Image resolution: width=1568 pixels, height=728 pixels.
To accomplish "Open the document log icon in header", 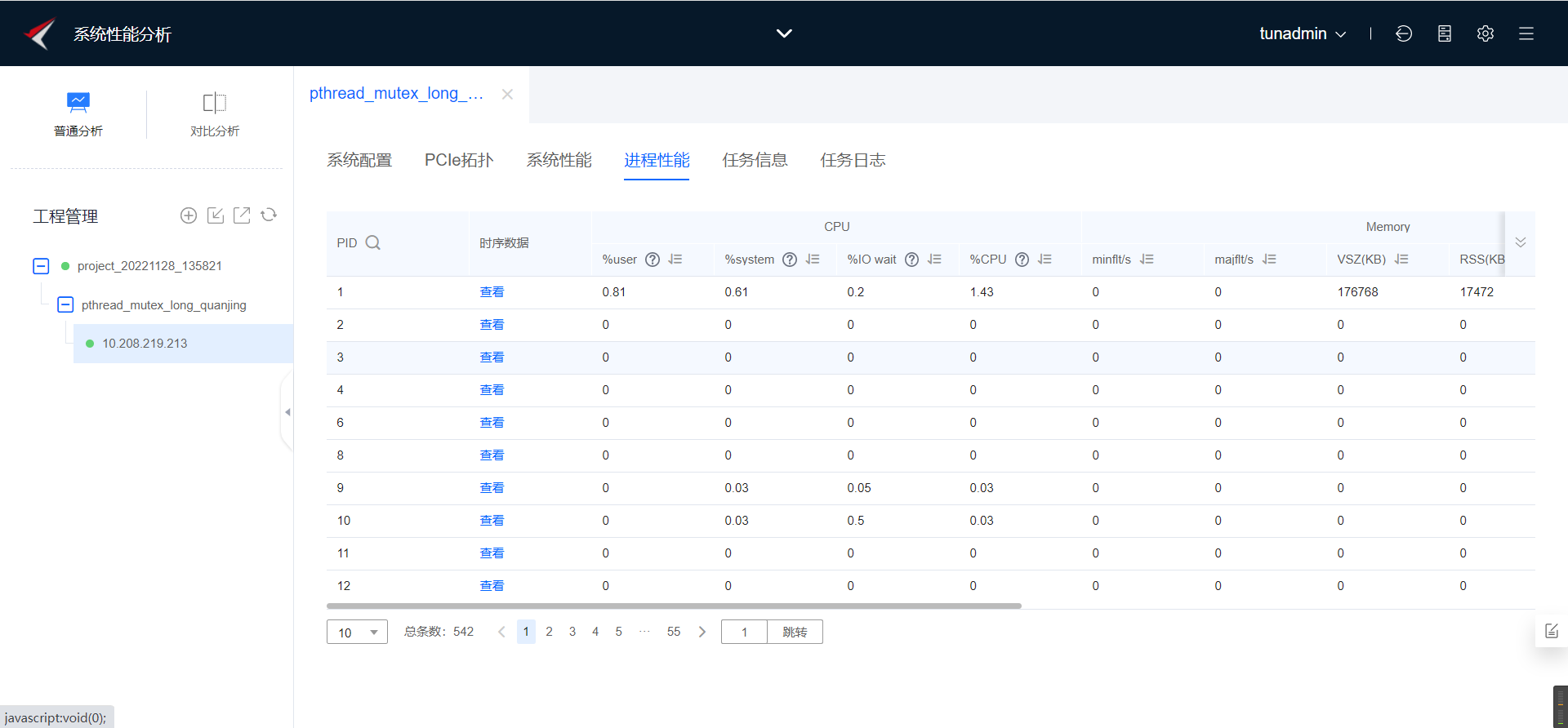I will click(1445, 33).
